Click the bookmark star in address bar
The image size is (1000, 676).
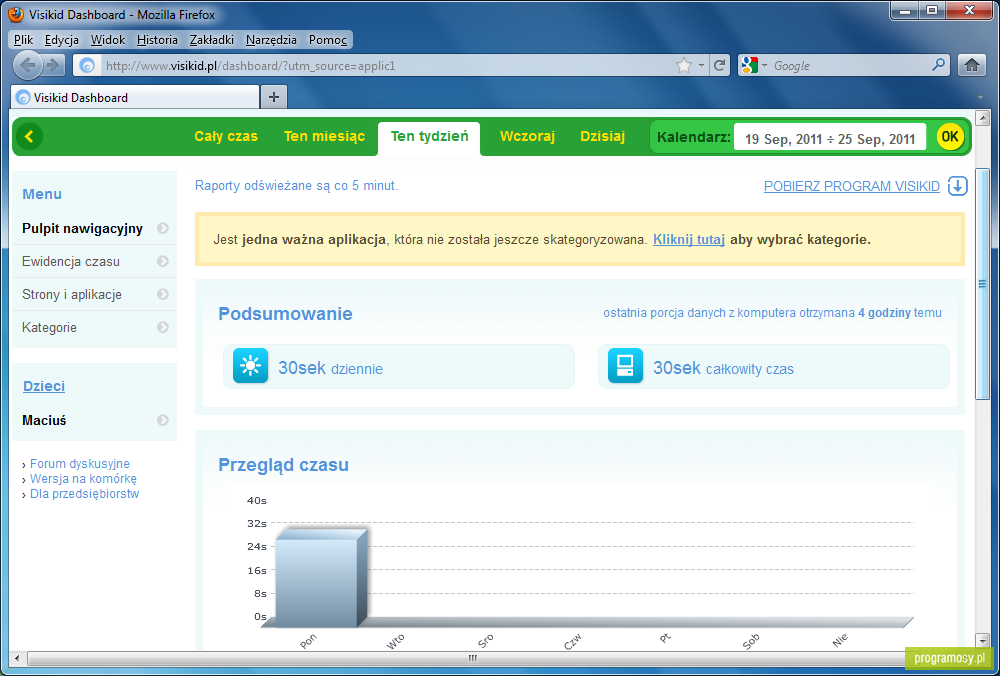pyautogui.click(x=684, y=65)
